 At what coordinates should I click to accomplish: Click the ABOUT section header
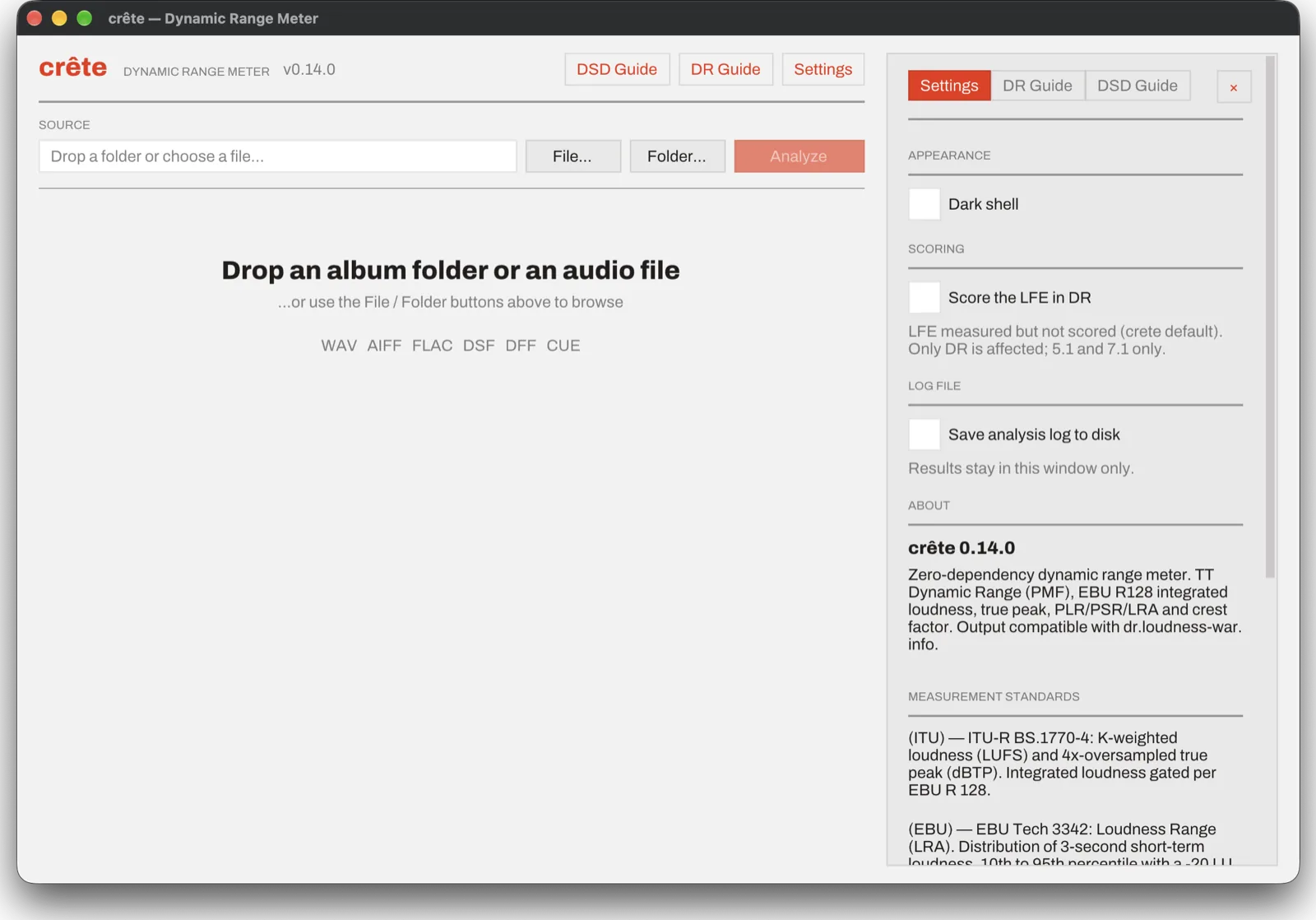pos(929,505)
